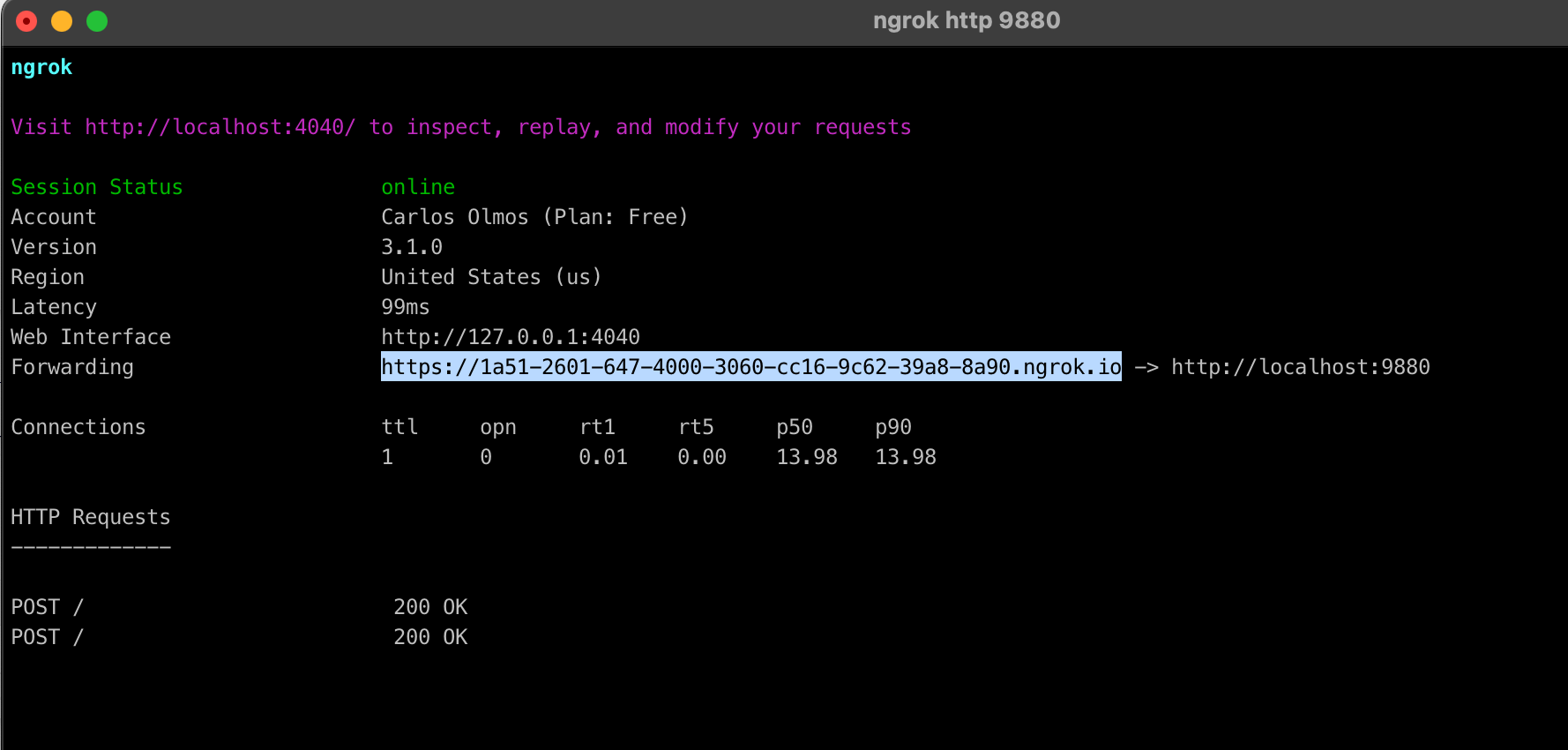1568x750 pixels.
Task: Click the HTTP Requests section heading
Action: coord(90,517)
